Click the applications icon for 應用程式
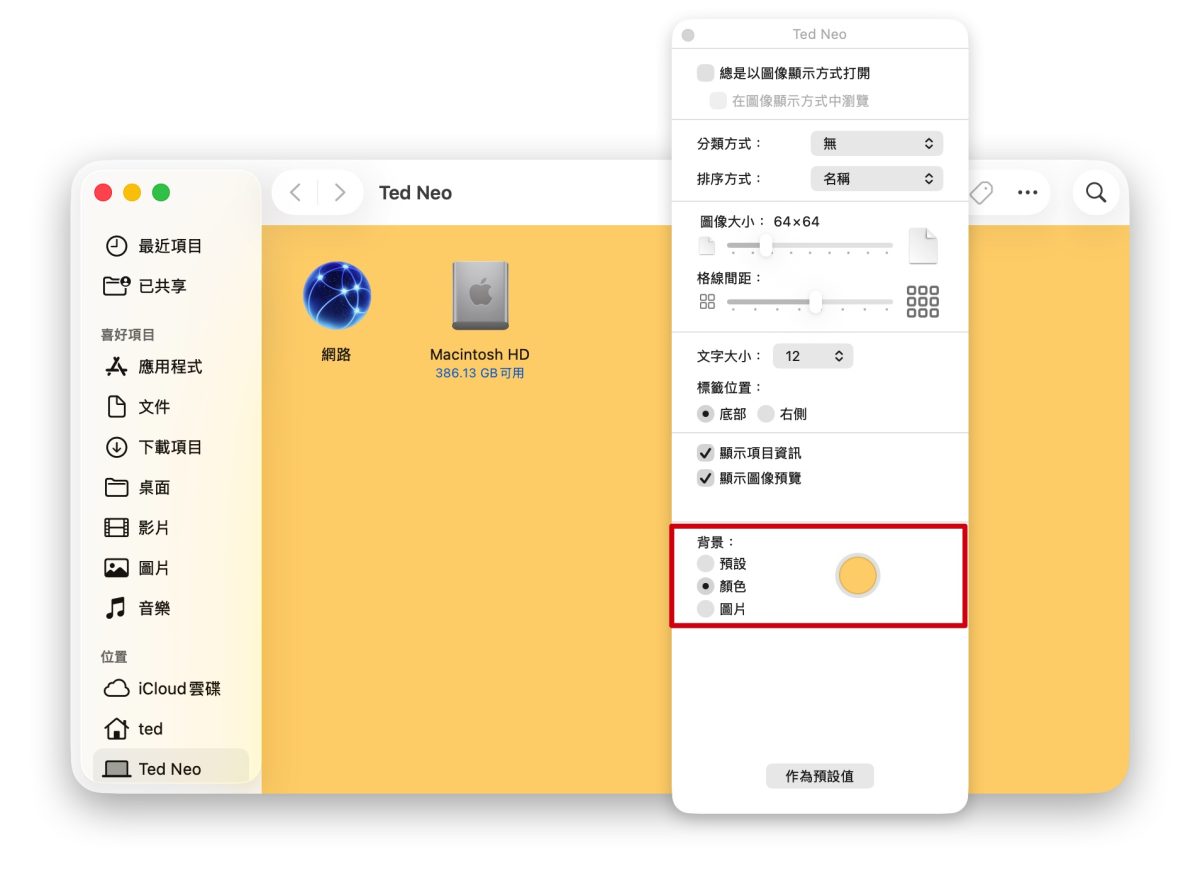This screenshot has height=888, width=1200. click(117, 367)
